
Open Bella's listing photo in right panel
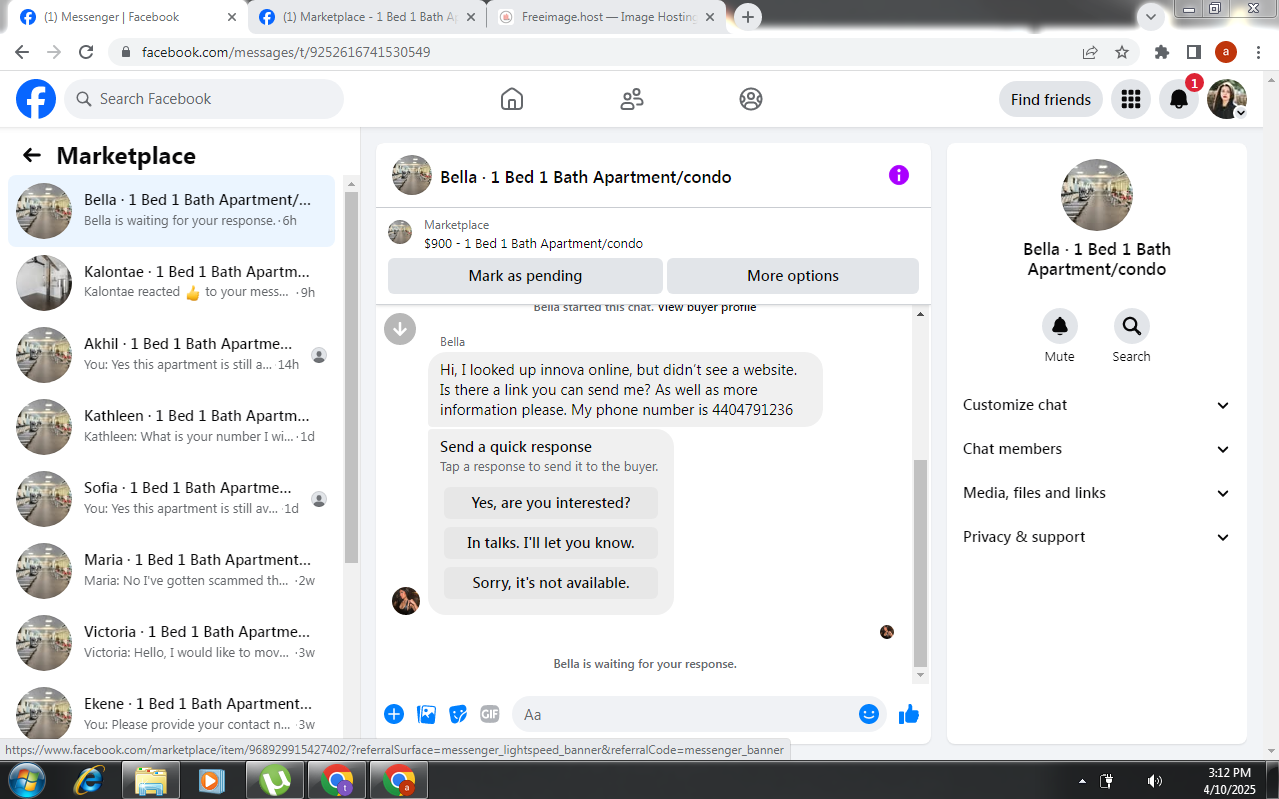pos(1097,195)
